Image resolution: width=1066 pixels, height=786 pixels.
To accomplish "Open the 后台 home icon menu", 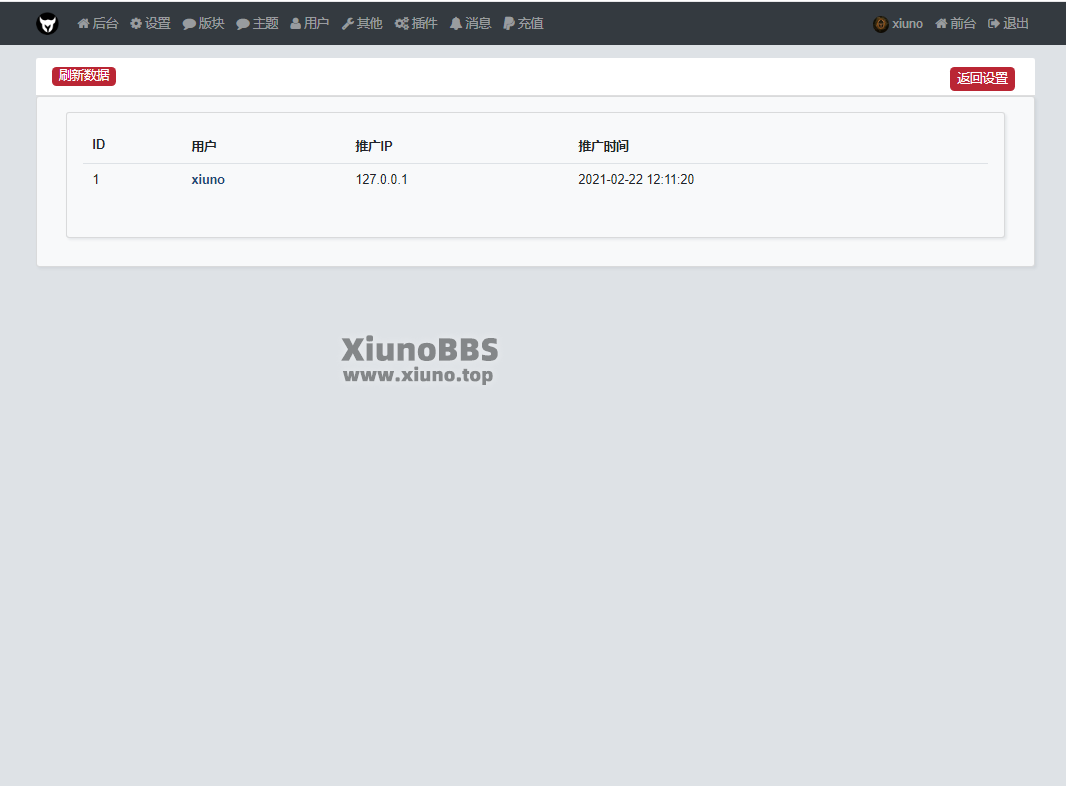I will pyautogui.click(x=98, y=24).
